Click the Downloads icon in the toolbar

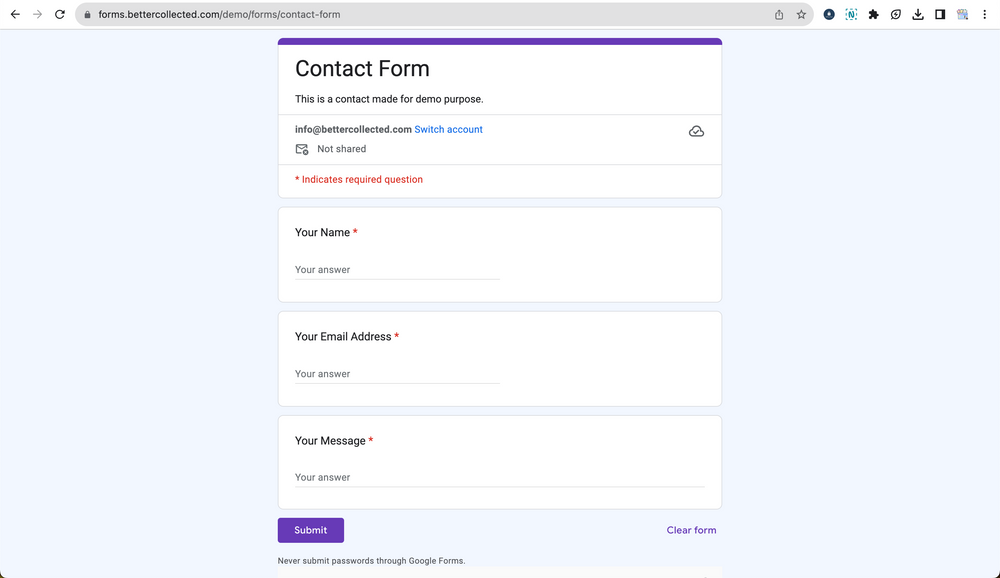(918, 14)
